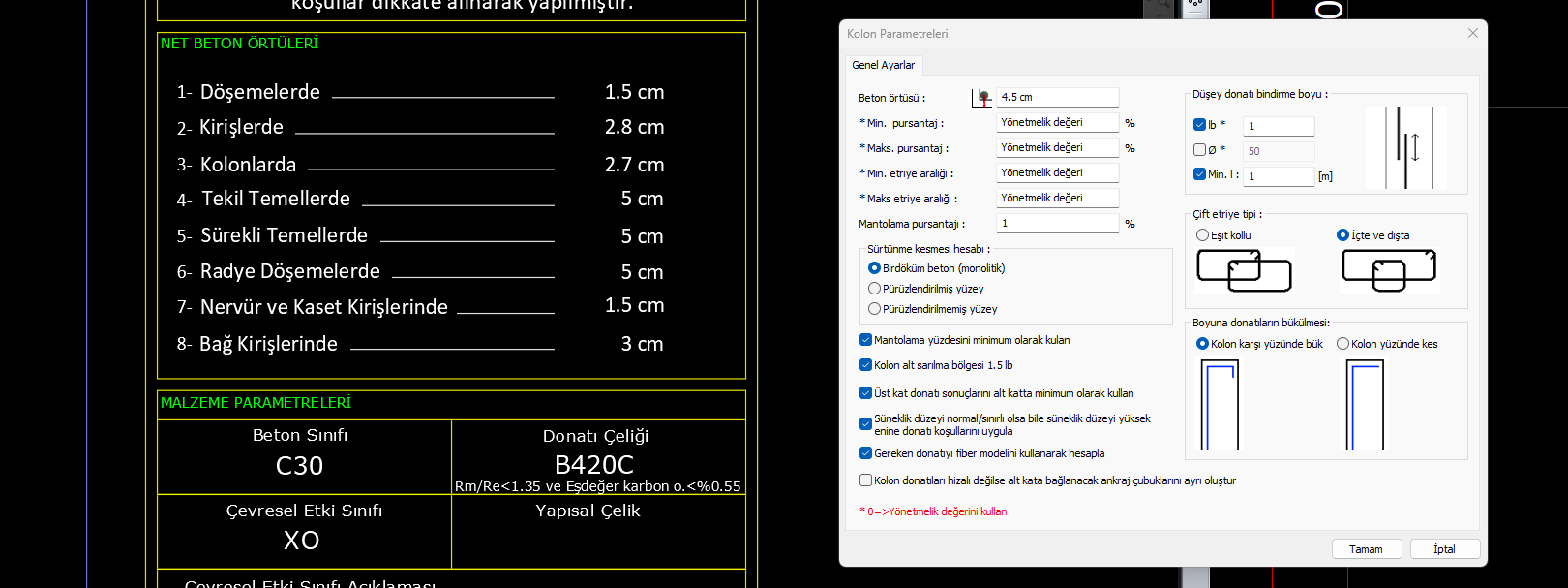Select the Eşit kollu radio button
Image resolution: width=1568 pixels, height=588 pixels.
(1202, 235)
